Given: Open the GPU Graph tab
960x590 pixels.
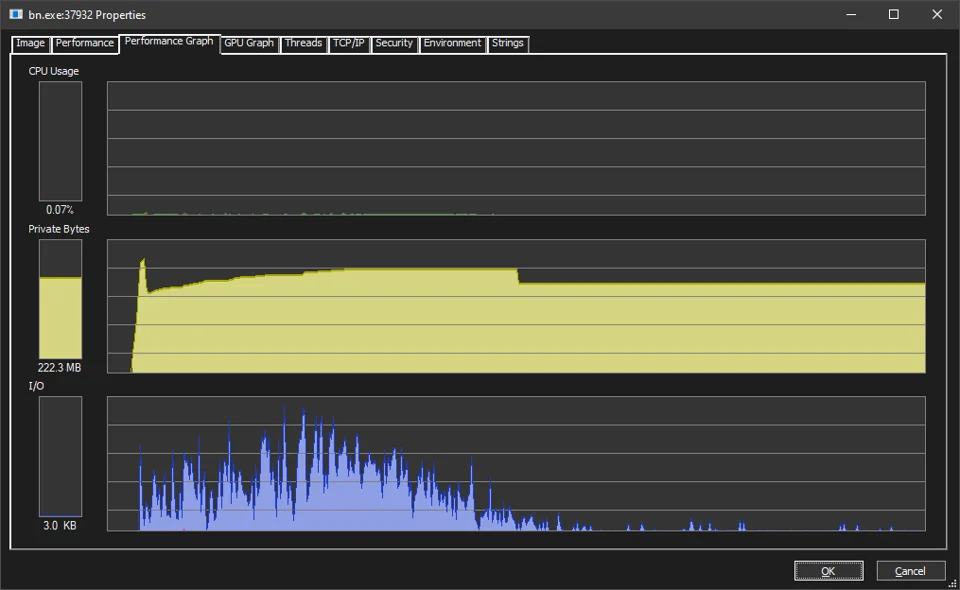Looking at the screenshot, I should coord(249,43).
